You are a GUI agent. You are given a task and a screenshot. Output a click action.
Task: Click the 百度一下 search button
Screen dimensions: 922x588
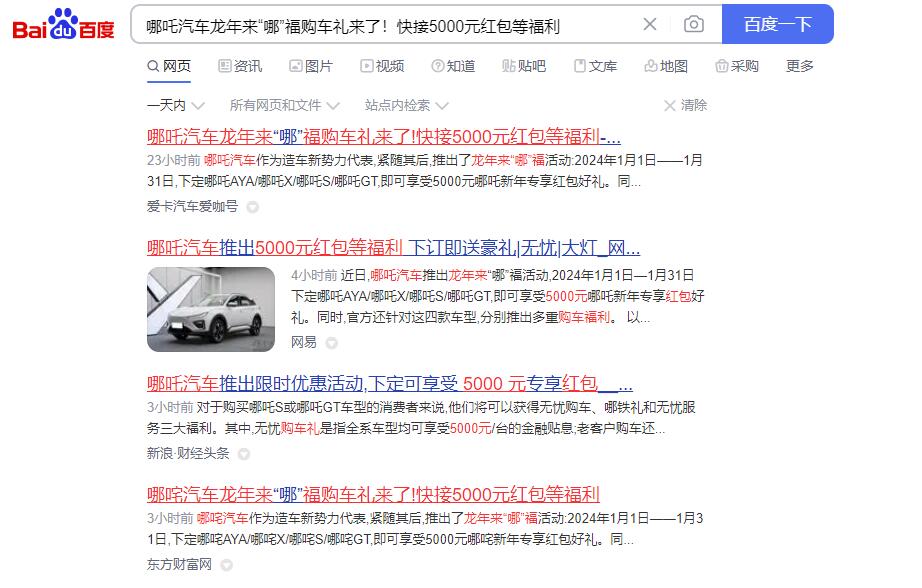[x=777, y=24]
